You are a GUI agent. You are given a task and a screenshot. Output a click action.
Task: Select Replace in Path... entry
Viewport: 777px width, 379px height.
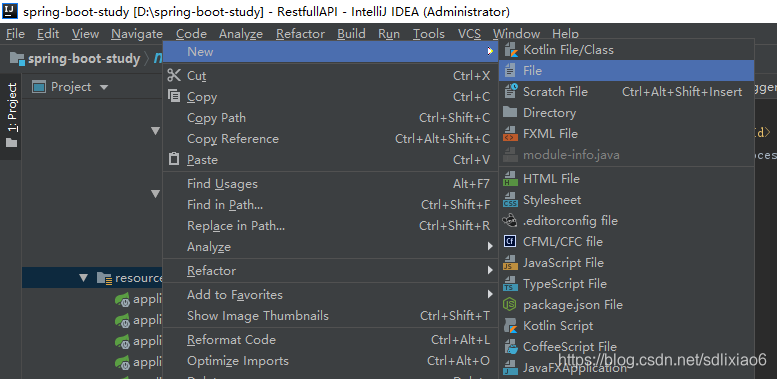330,226
